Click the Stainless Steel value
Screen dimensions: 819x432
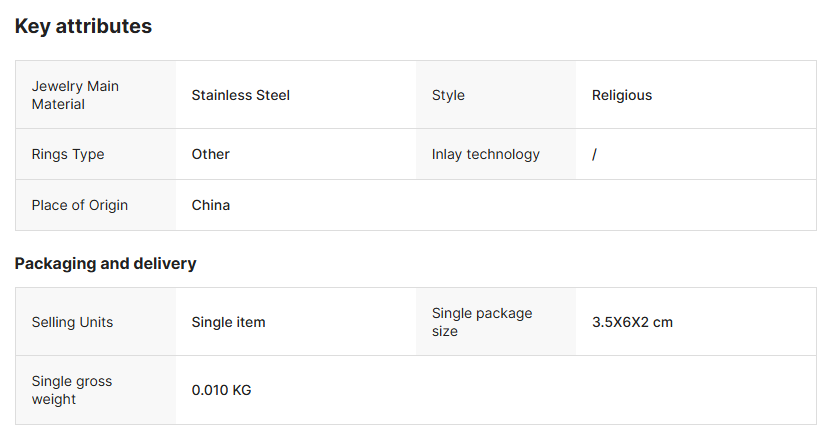241,95
